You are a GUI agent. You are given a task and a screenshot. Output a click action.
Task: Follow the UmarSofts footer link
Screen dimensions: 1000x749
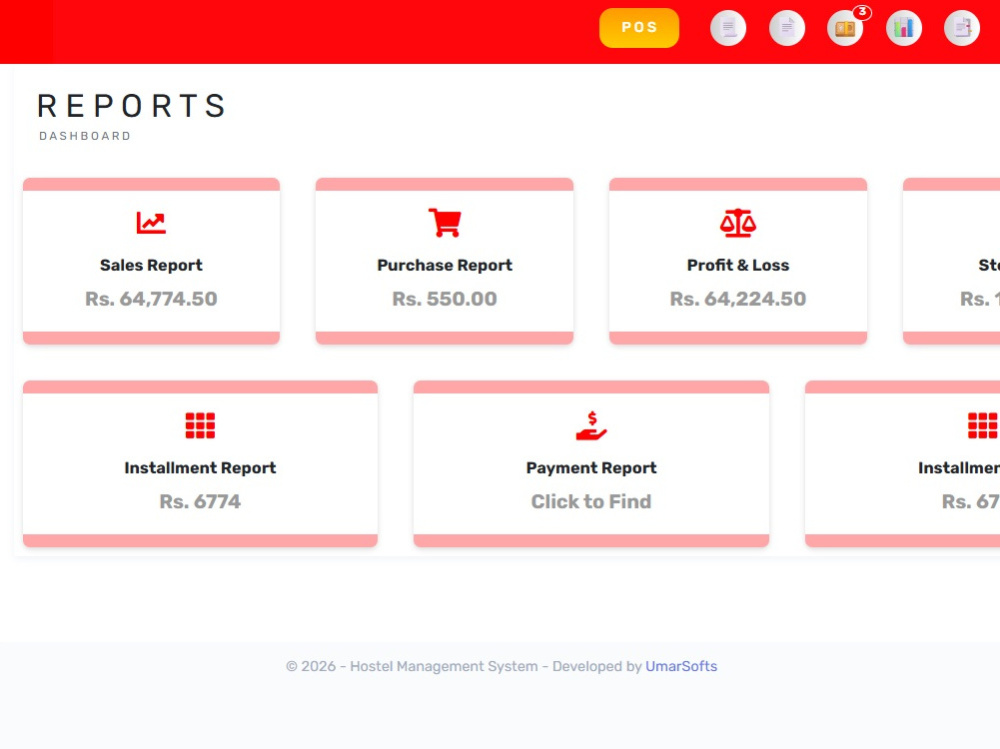[x=681, y=666]
